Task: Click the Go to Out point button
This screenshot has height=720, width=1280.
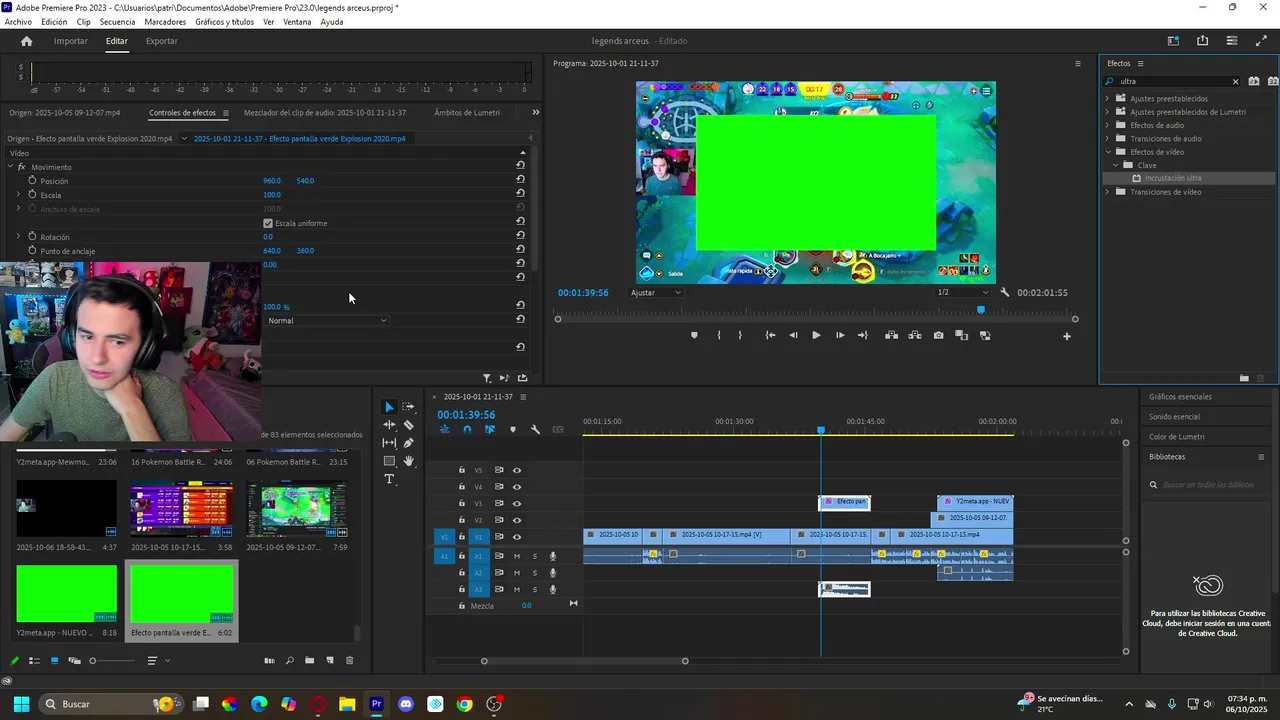Action: [862, 335]
